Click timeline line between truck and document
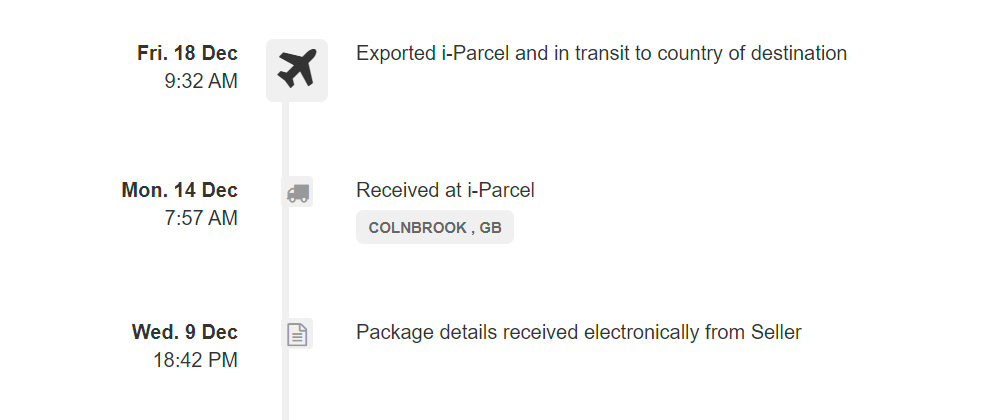The height and width of the screenshot is (420, 1003). [x=285, y=262]
